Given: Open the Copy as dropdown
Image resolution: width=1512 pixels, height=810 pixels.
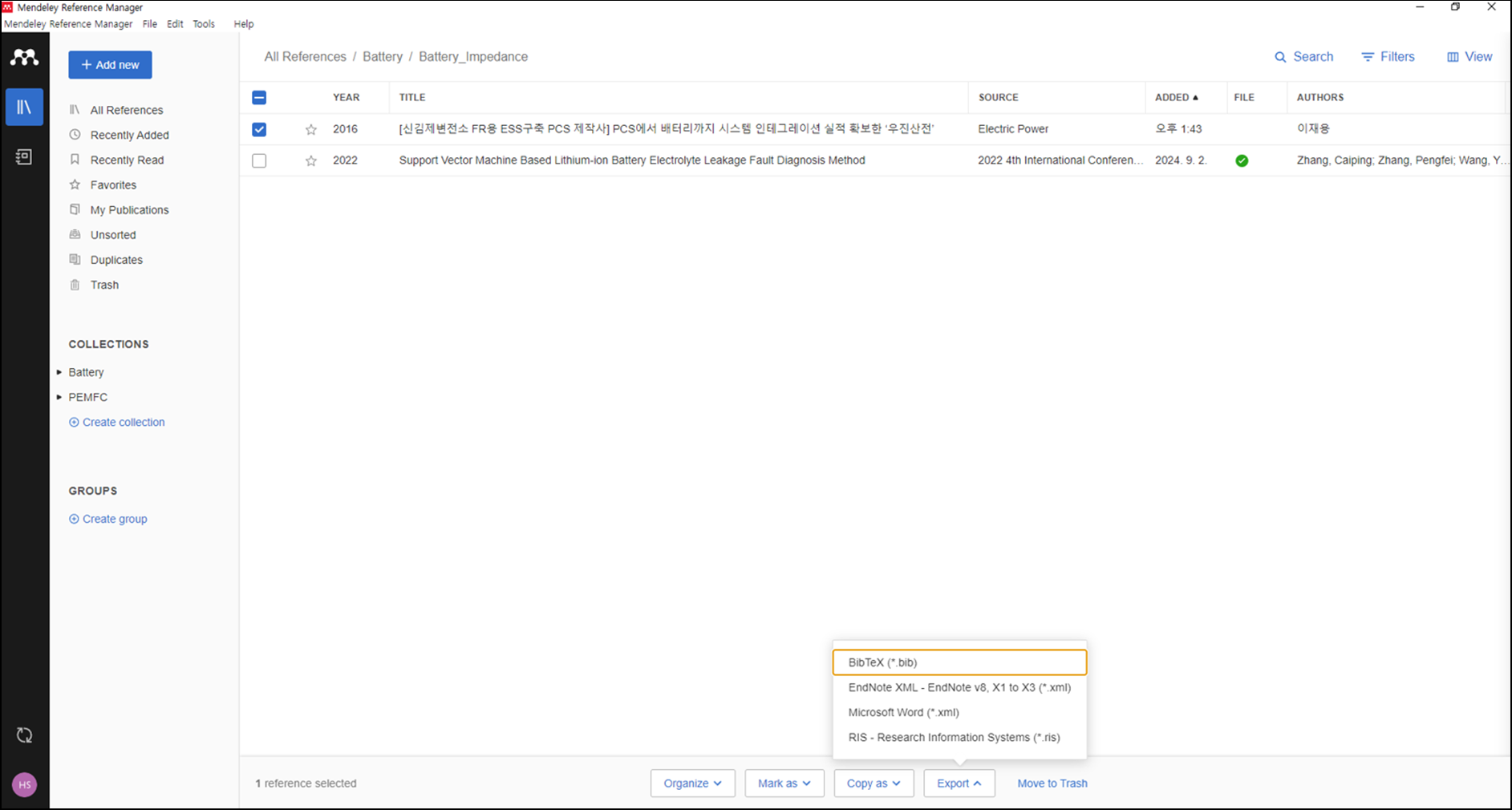Looking at the screenshot, I should point(874,784).
